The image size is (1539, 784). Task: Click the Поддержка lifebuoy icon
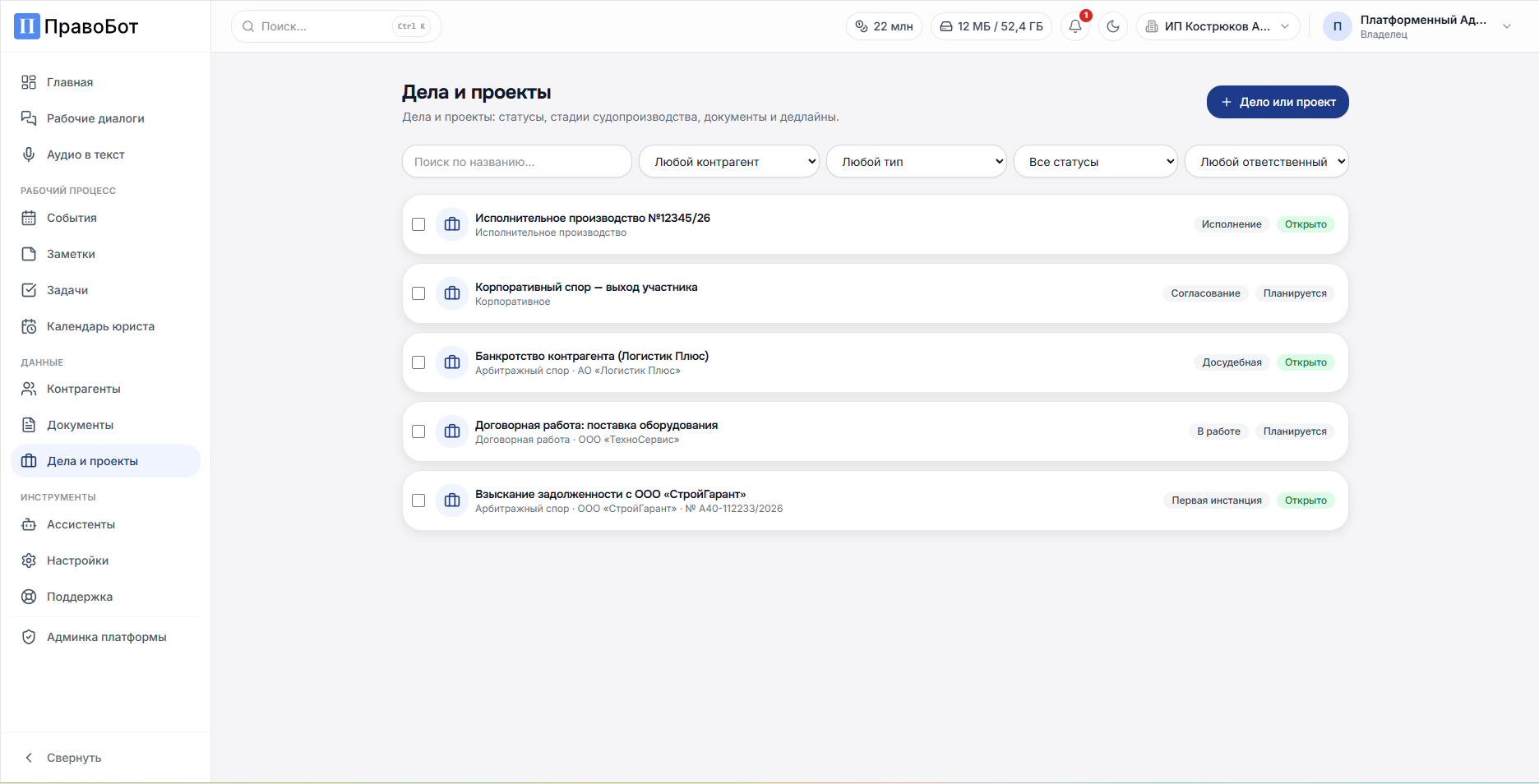29,597
